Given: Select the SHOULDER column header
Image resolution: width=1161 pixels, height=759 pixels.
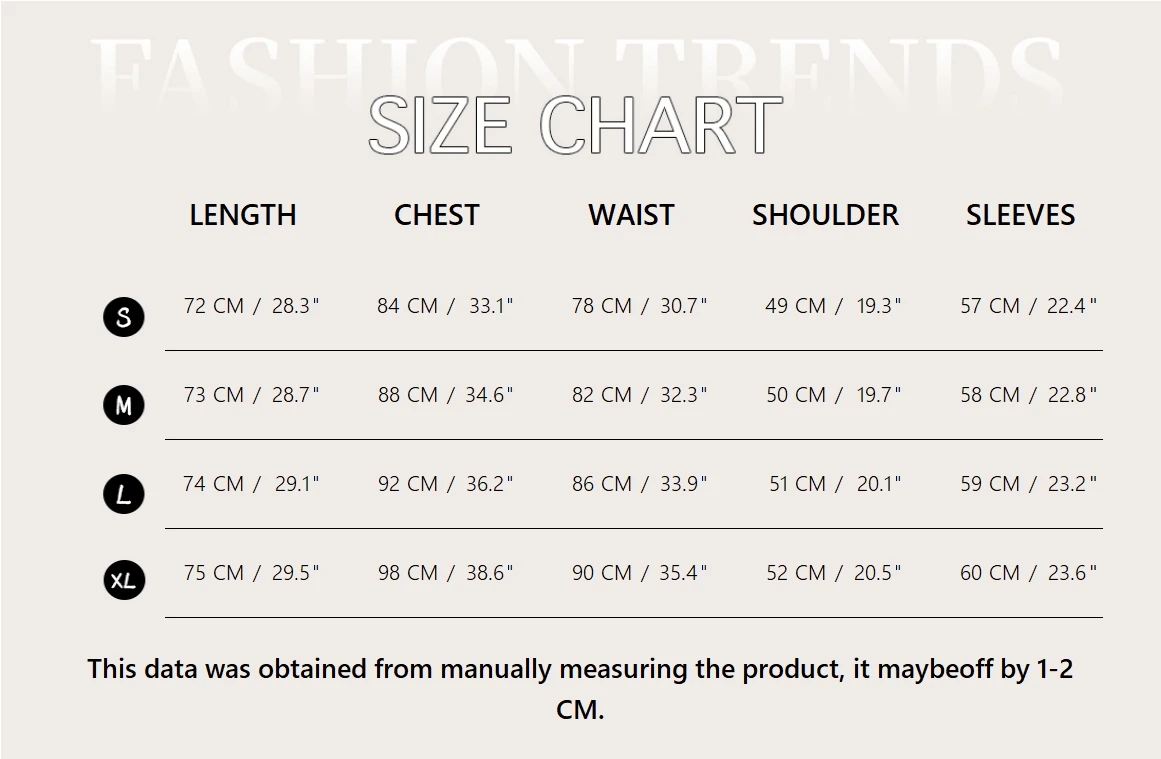Looking at the screenshot, I should pos(825,215).
